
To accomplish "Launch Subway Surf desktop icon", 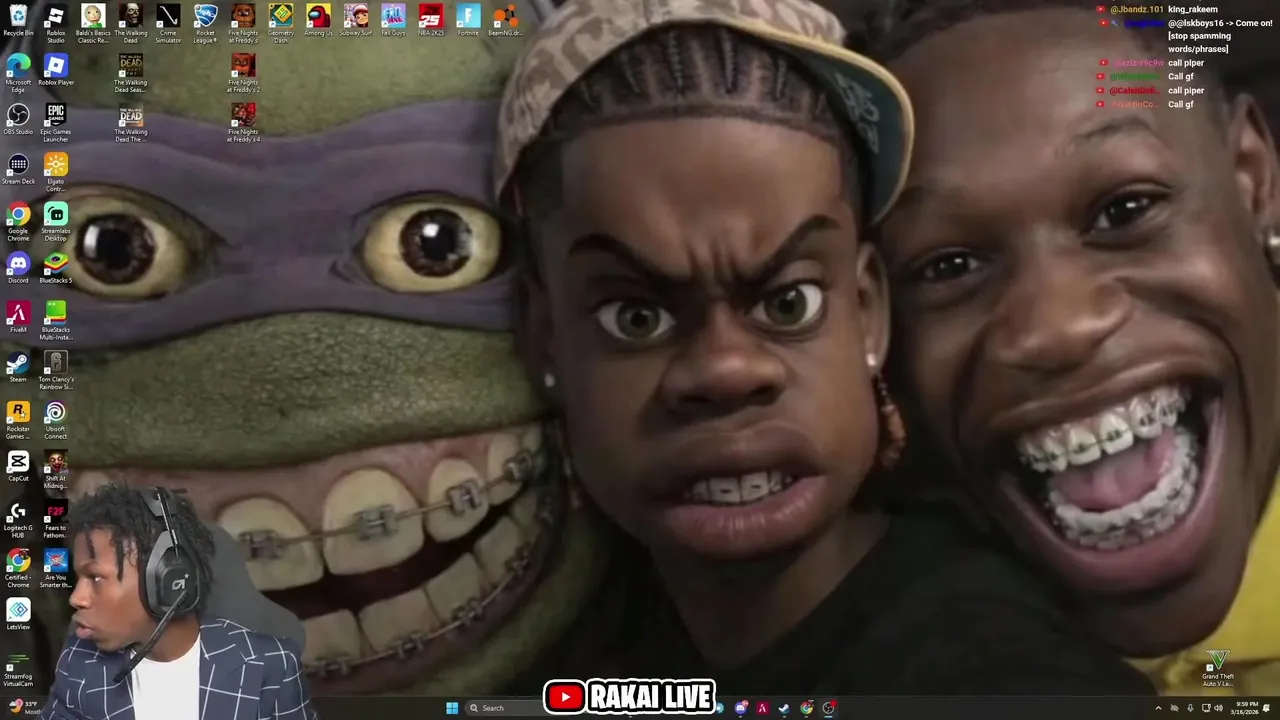I will 356,22.
